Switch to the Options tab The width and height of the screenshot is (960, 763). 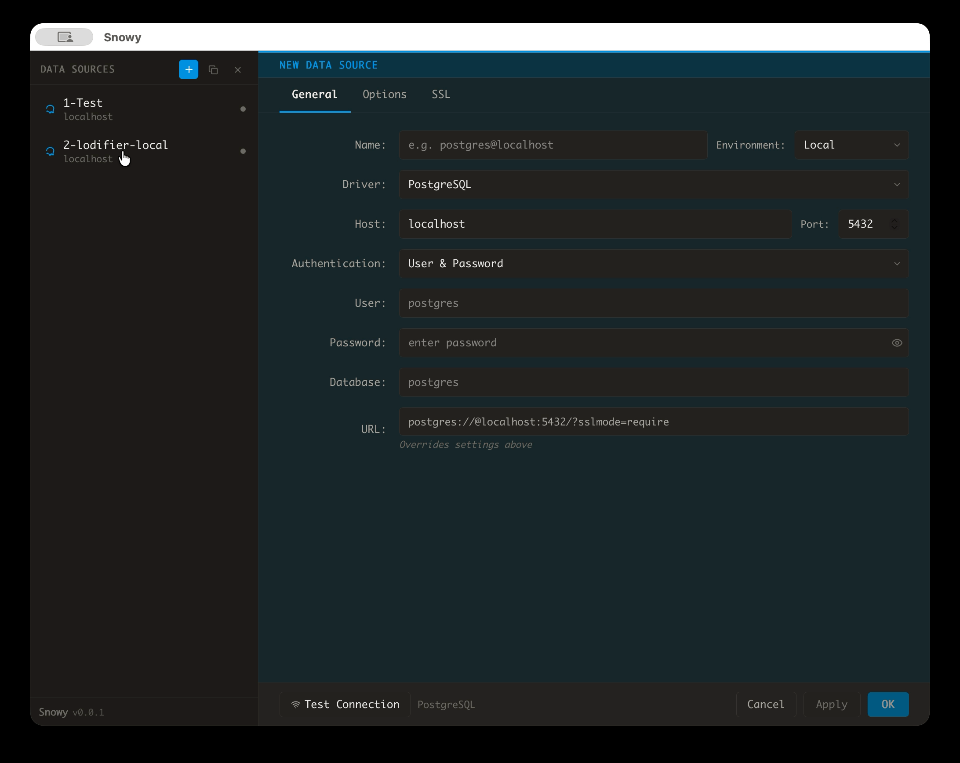click(384, 94)
